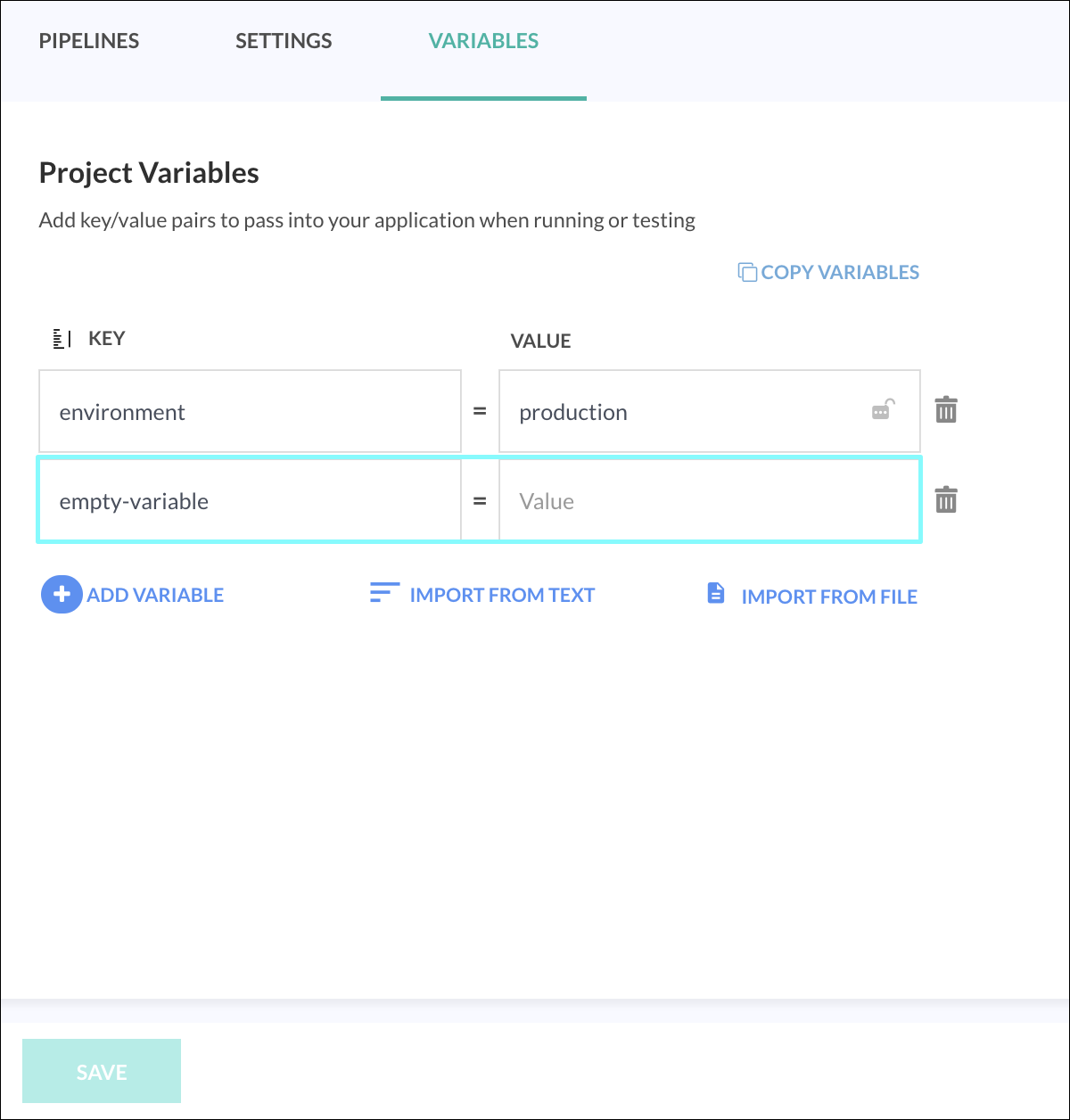Click the COPY VARIABLES link text
This screenshot has width=1070, height=1120.
pyautogui.click(x=840, y=272)
